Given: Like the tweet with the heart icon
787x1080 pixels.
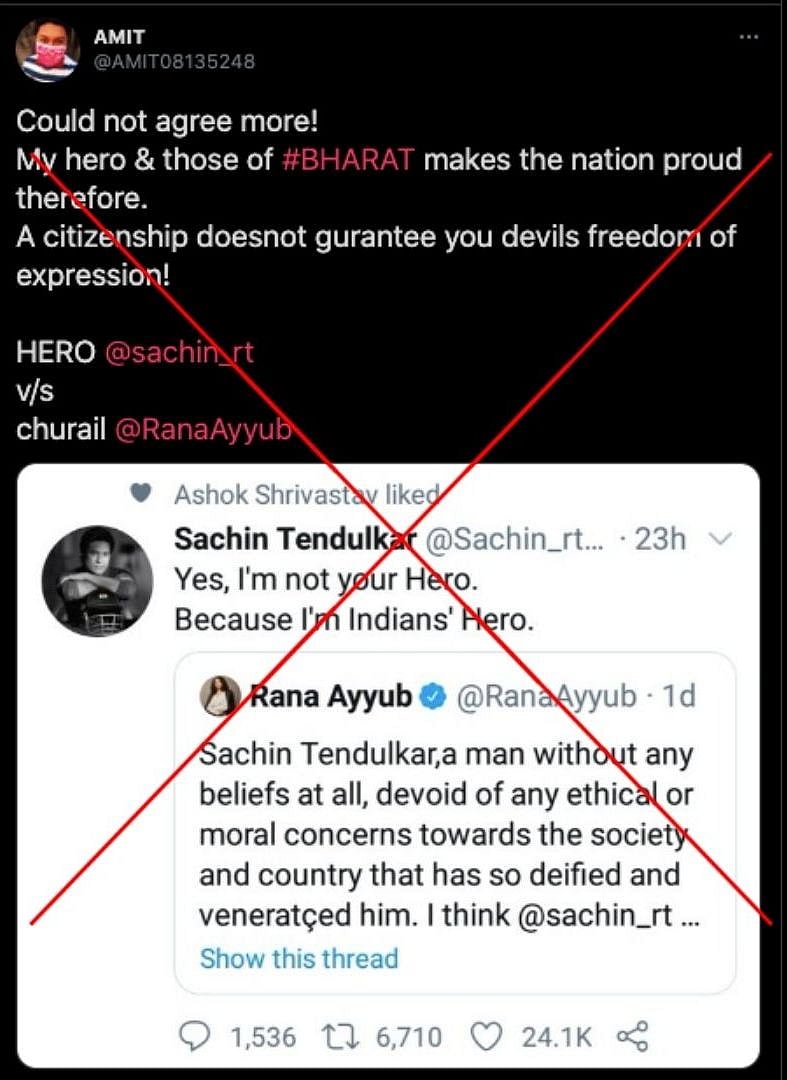Looking at the screenshot, I should pos(486,1037).
